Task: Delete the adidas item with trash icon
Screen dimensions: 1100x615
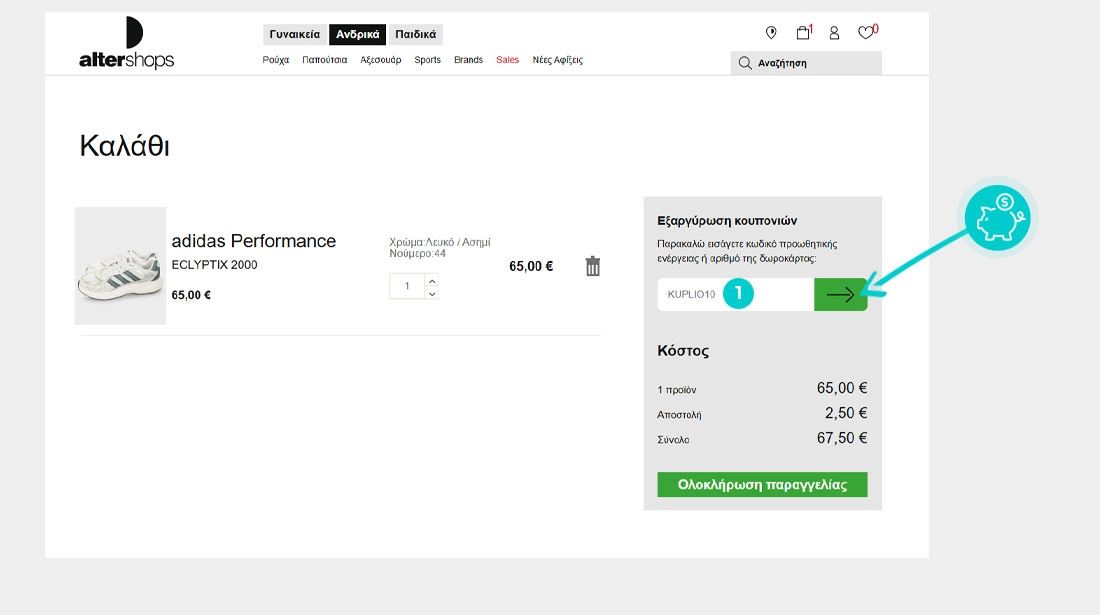Action: [x=593, y=266]
